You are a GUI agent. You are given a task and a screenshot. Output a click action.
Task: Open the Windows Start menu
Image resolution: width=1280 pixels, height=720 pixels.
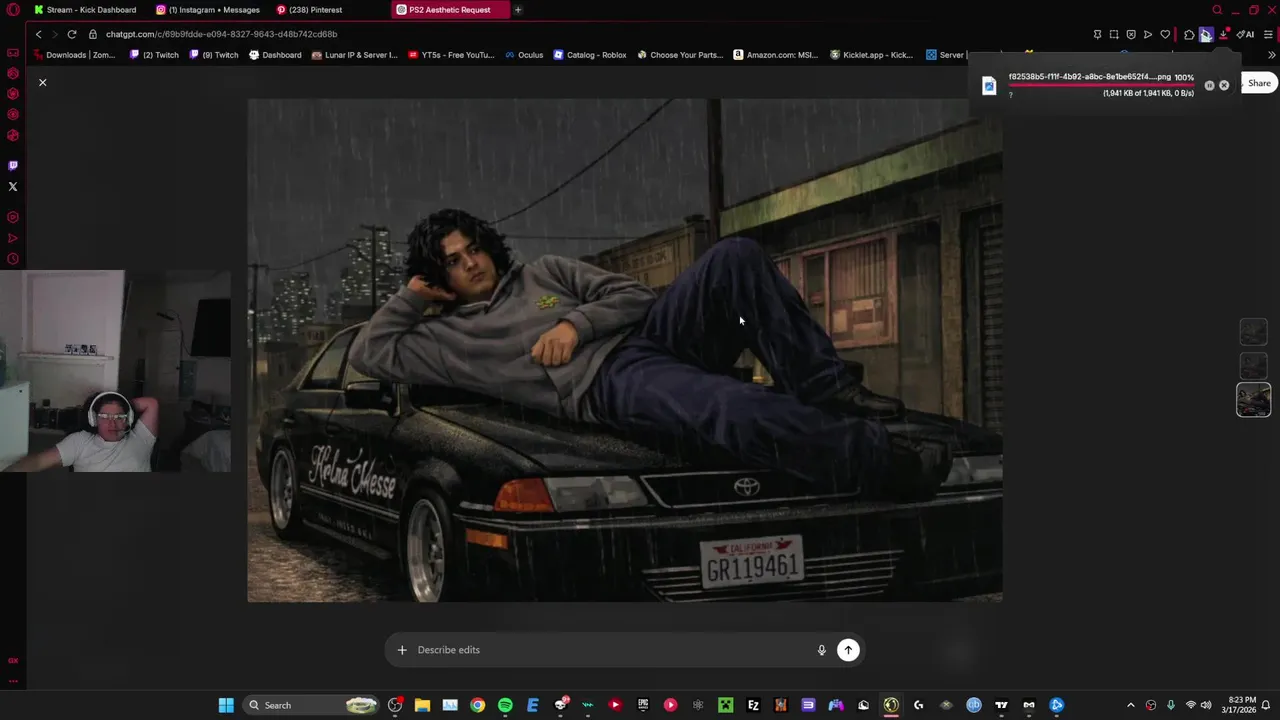coord(226,705)
